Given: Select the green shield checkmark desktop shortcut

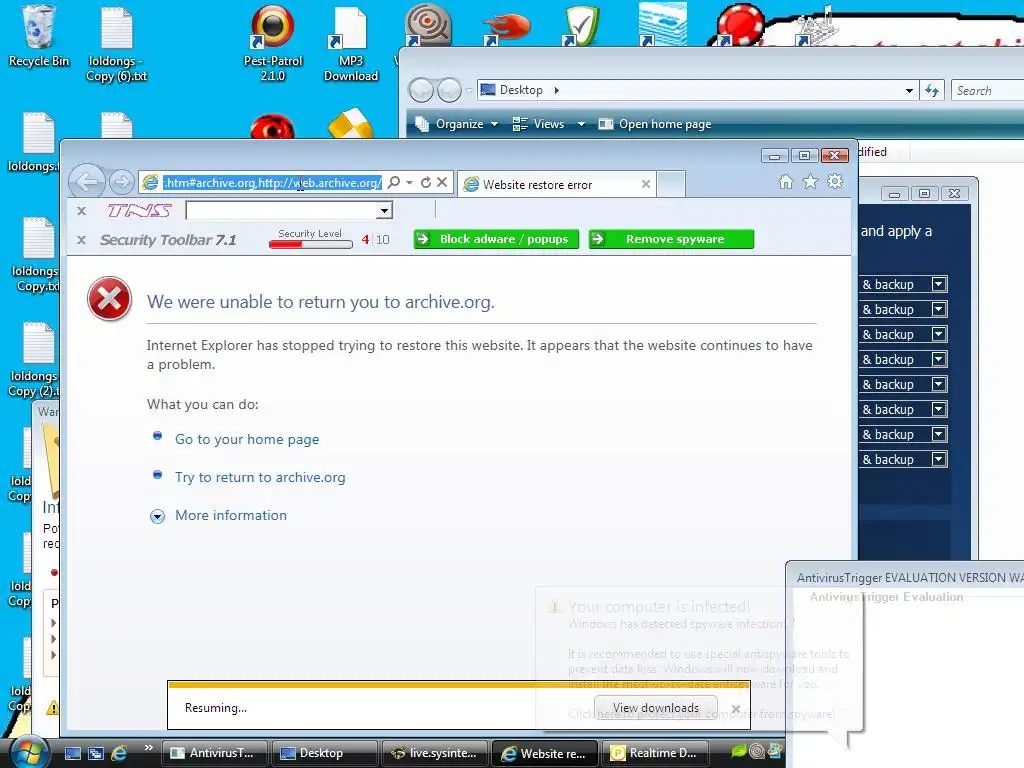Looking at the screenshot, I should click(x=581, y=26).
